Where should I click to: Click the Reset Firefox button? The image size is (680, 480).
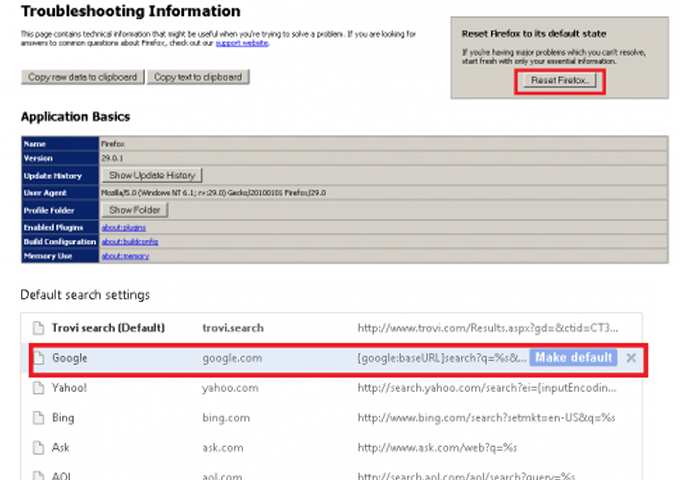pos(559,81)
